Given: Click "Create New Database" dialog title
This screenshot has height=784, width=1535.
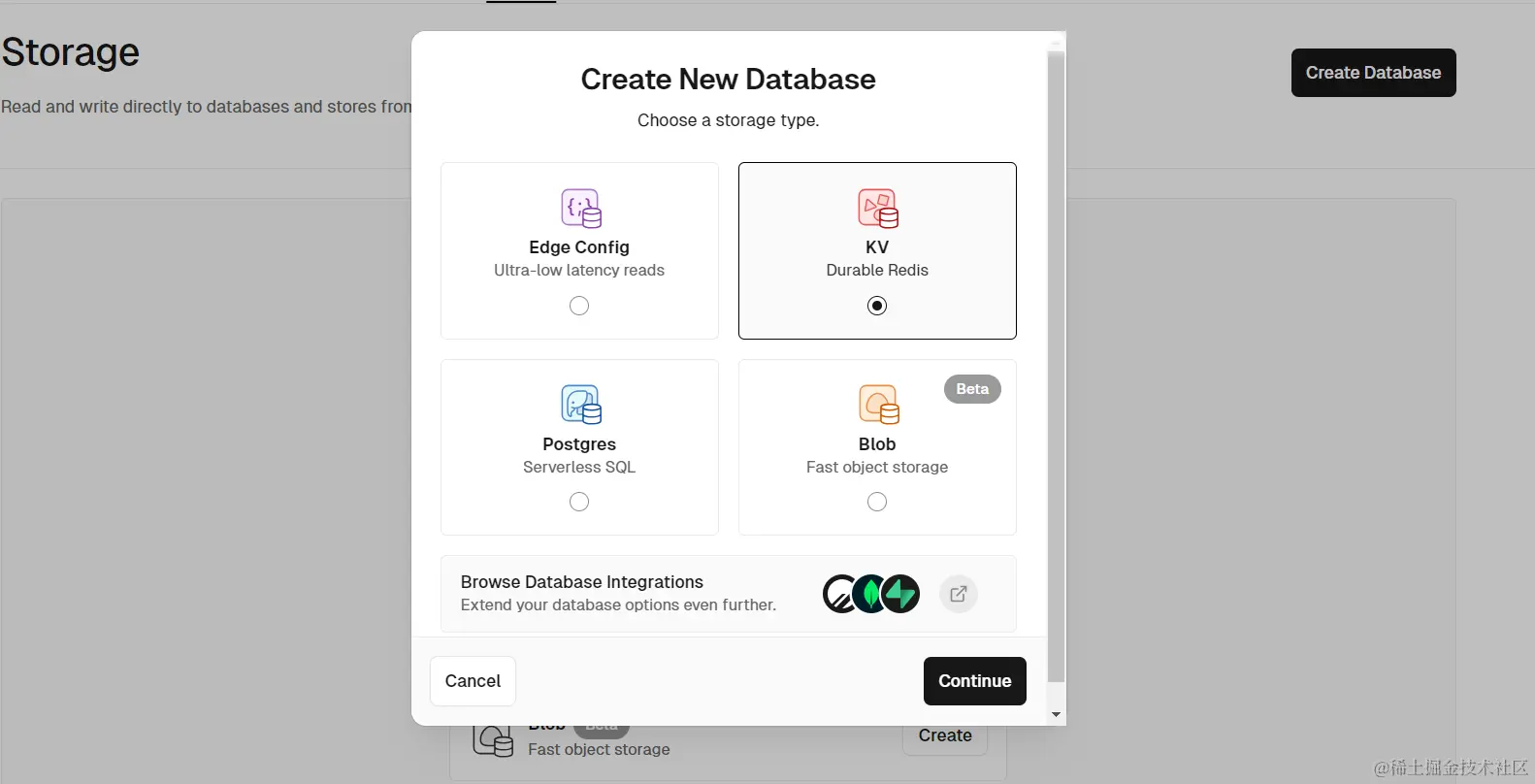Looking at the screenshot, I should click(729, 80).
